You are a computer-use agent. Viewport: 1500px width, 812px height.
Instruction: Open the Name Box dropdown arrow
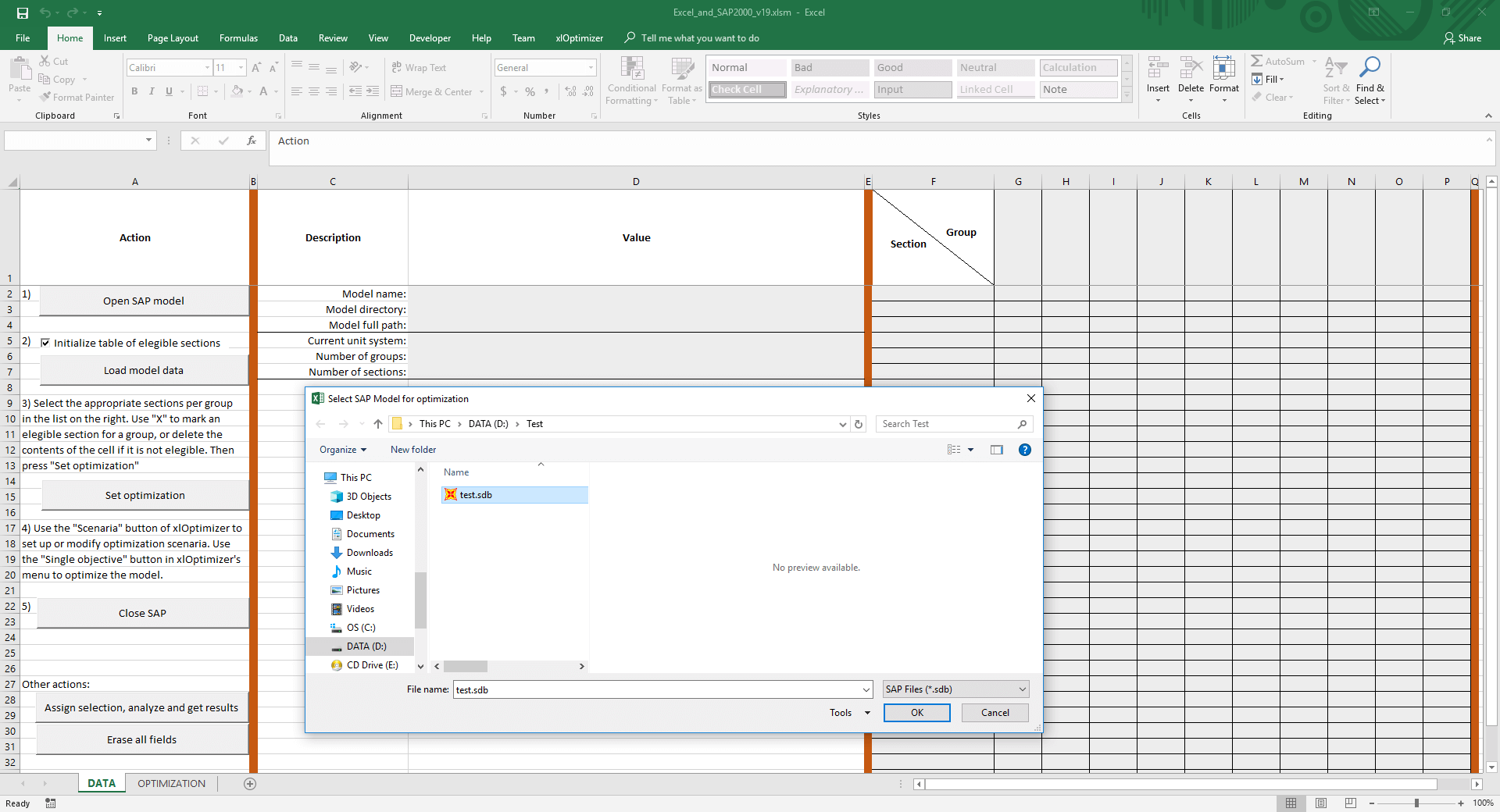(148, 141)
